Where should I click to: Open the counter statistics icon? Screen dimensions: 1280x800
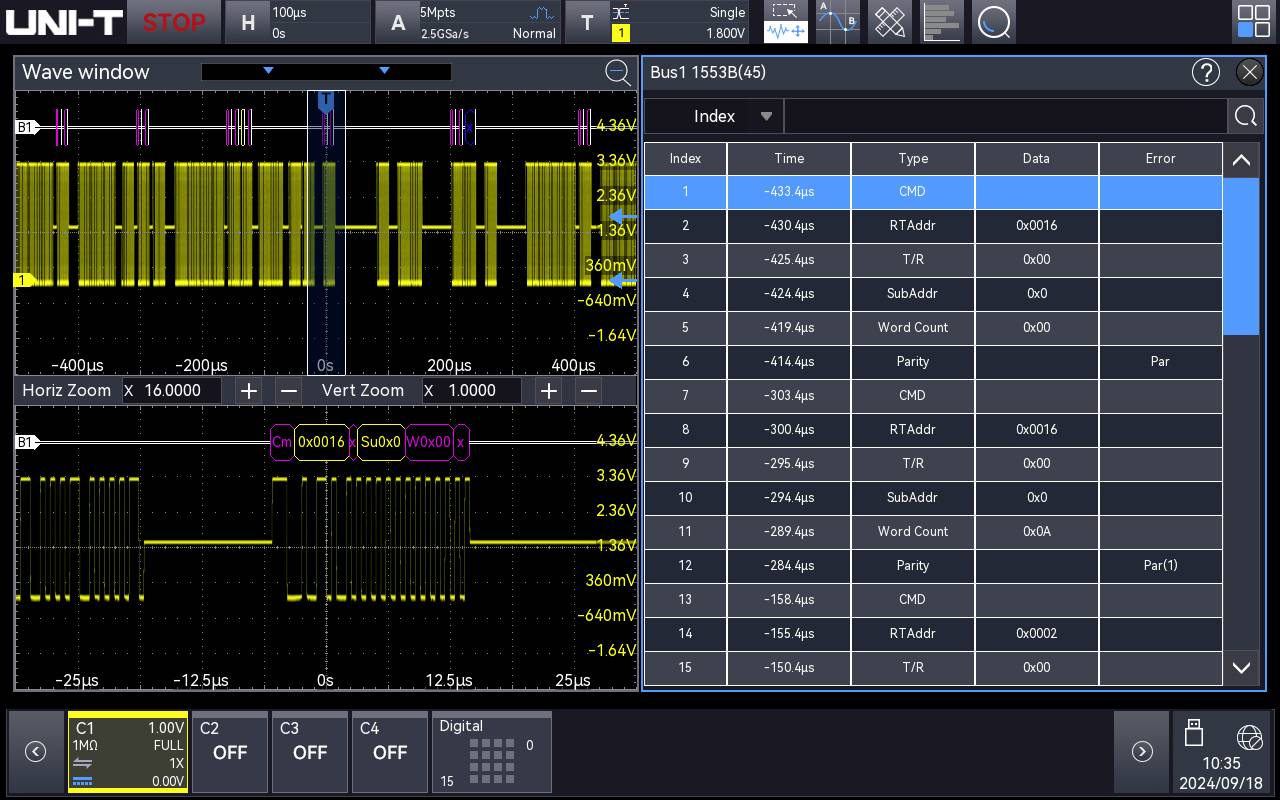point(942,22)
